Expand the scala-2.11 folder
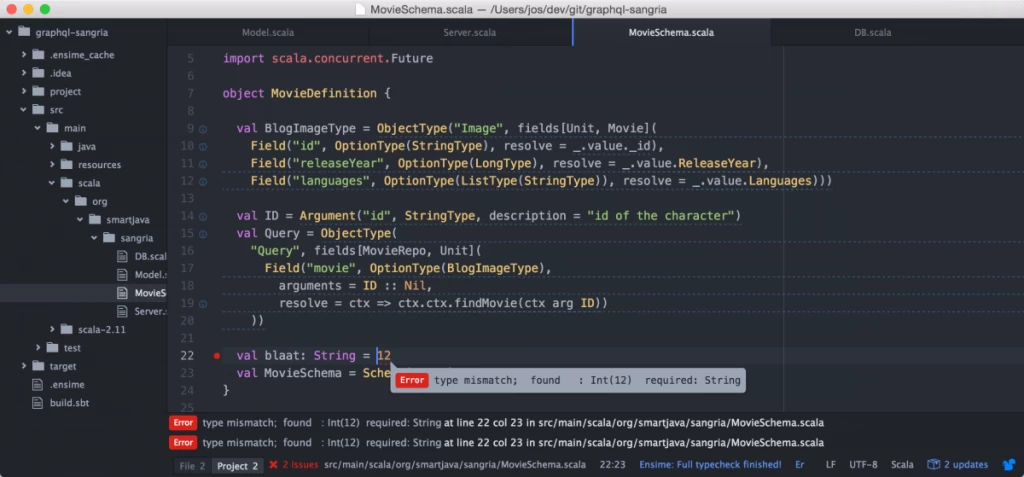This screenshot has height=477, width=1024. pyautogui.click(x=52, y=329)
